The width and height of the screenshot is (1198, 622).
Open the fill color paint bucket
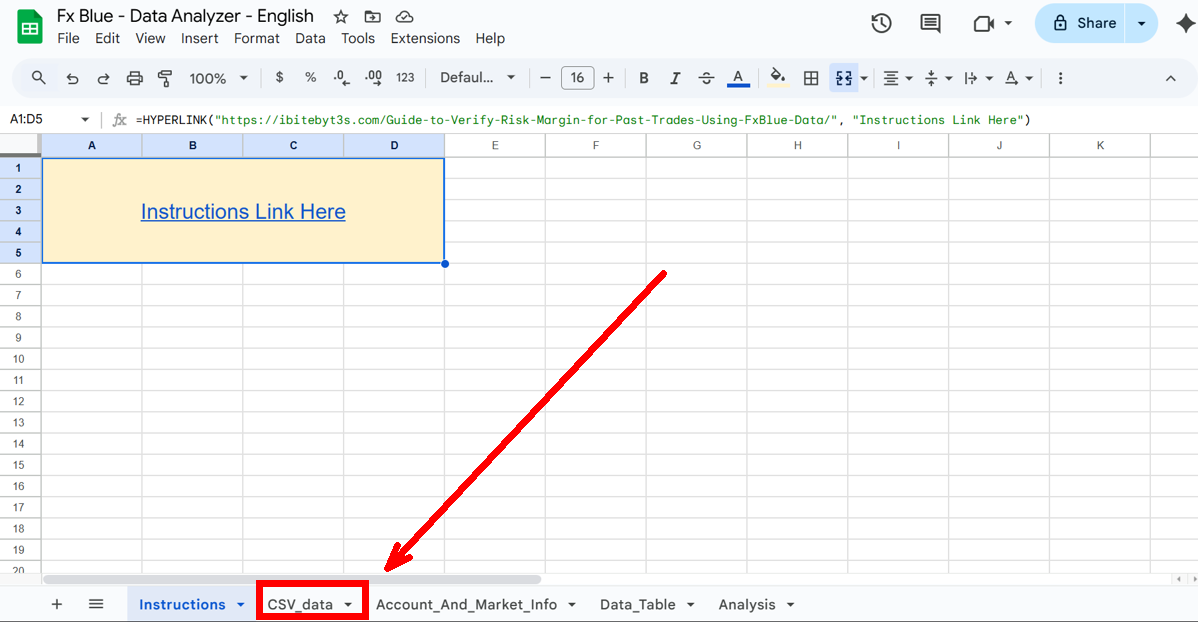point(778,78)
